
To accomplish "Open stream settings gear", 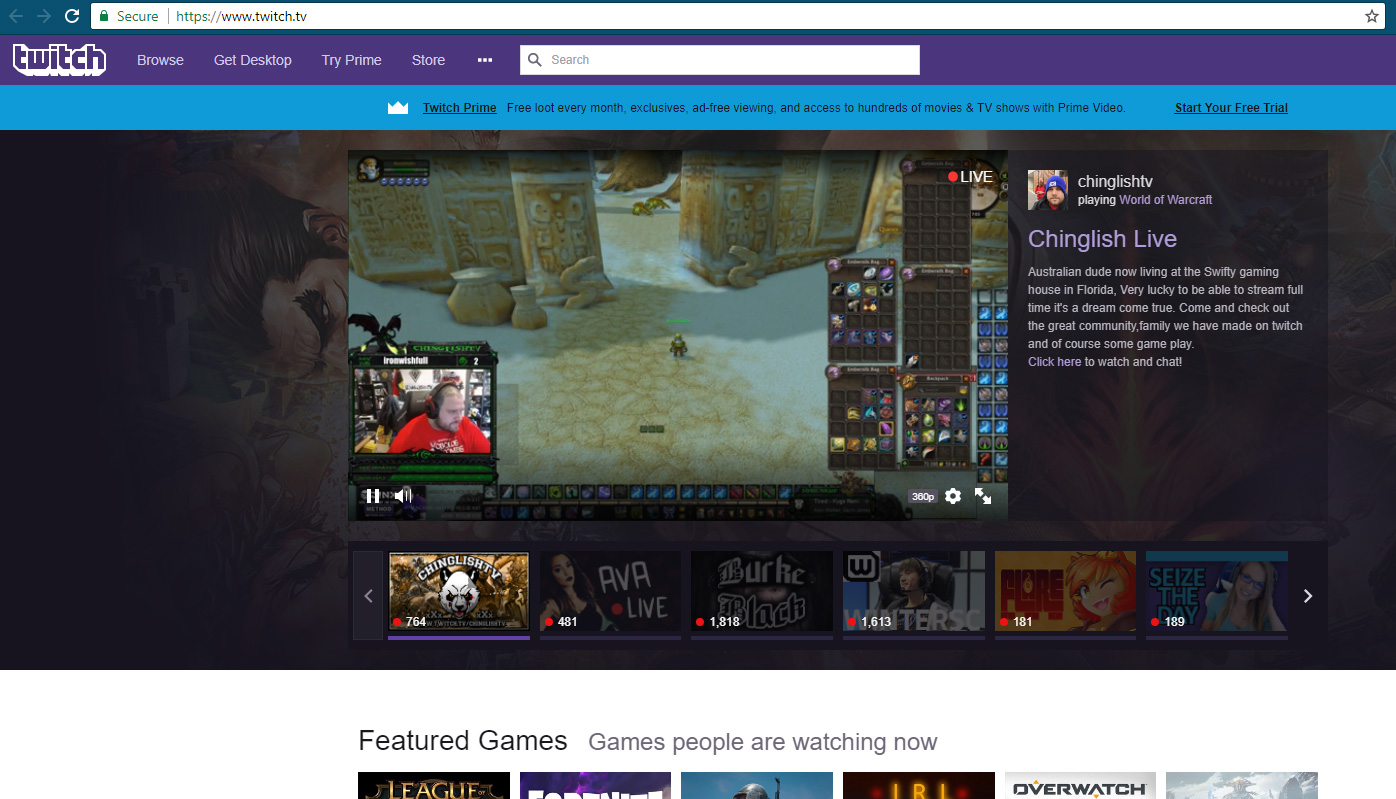I will (953, 496).
